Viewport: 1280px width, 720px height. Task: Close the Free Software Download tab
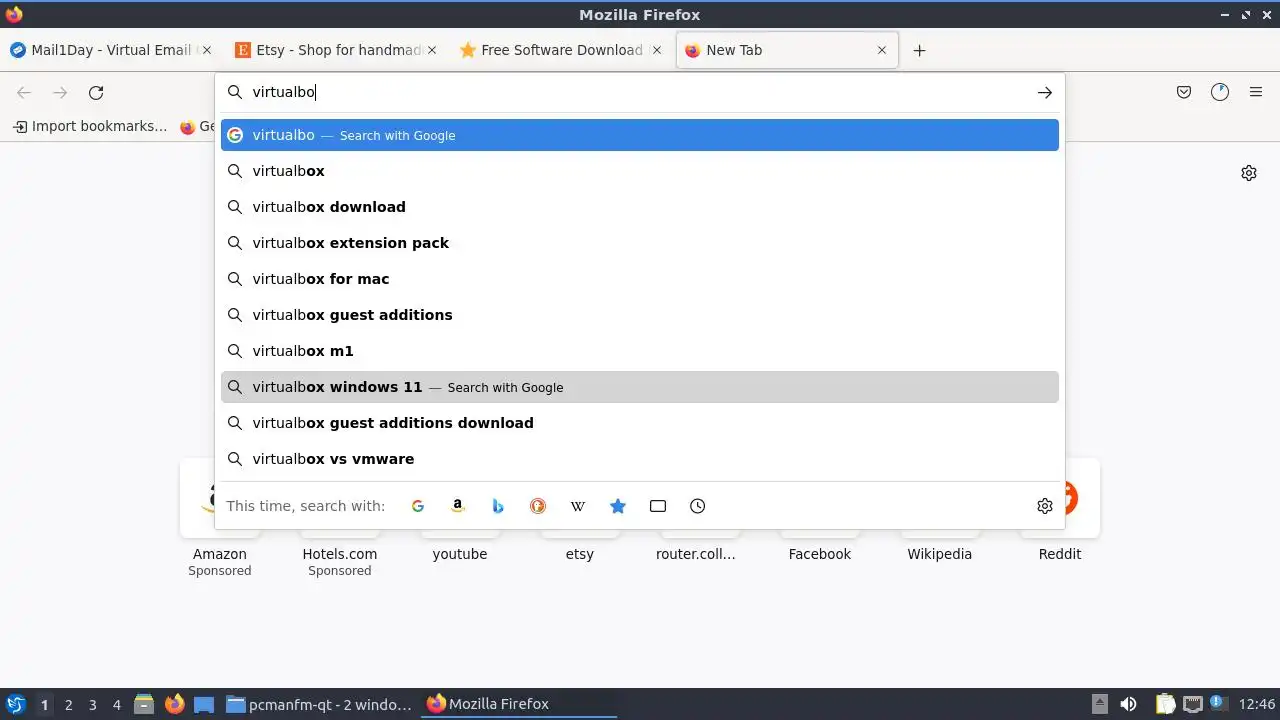coord(657,50)
